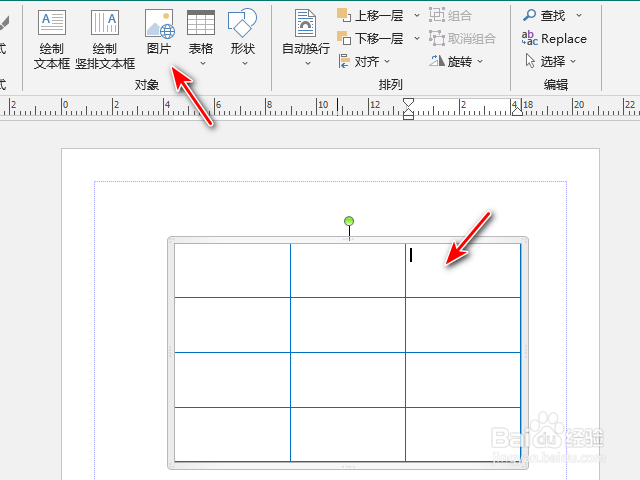Click 上移一层 bring forward button

(370, 16)
